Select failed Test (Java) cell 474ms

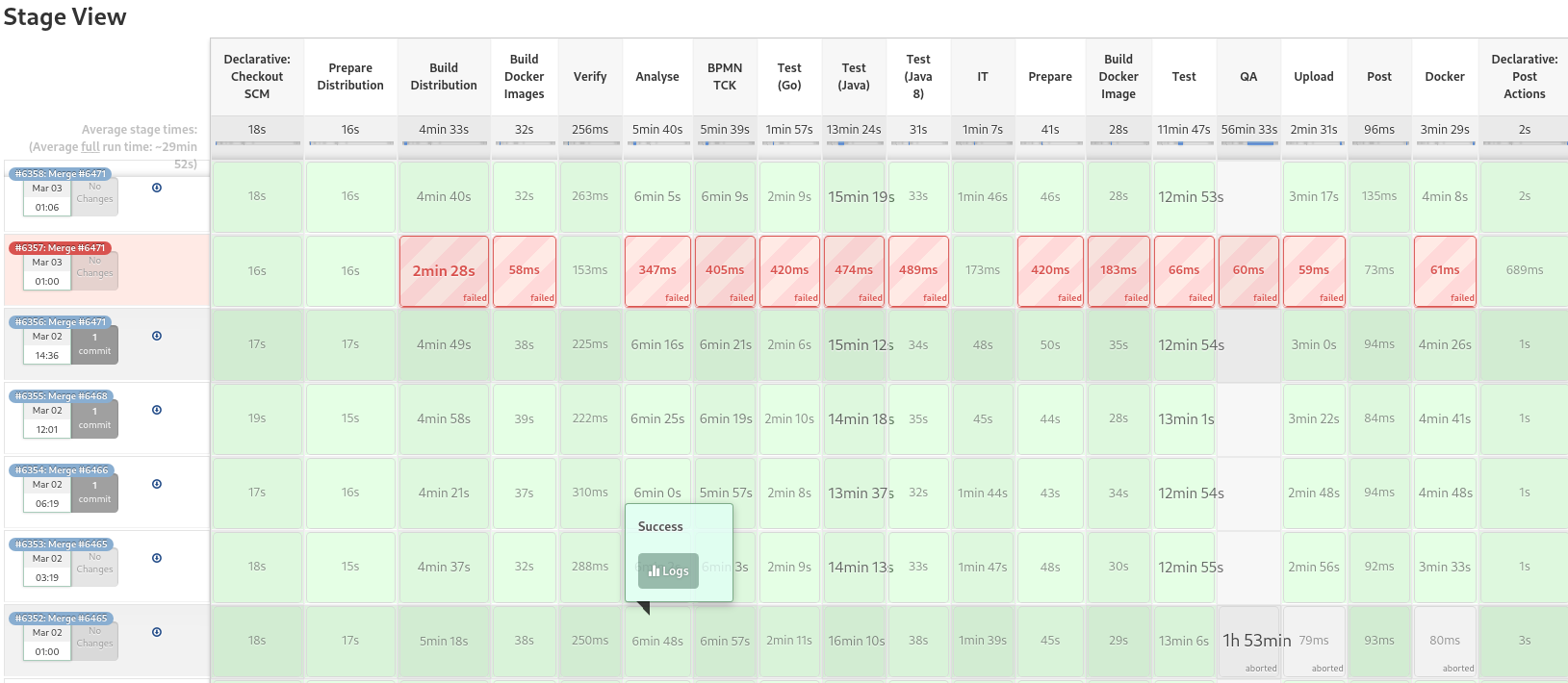[x=854, y=271]
